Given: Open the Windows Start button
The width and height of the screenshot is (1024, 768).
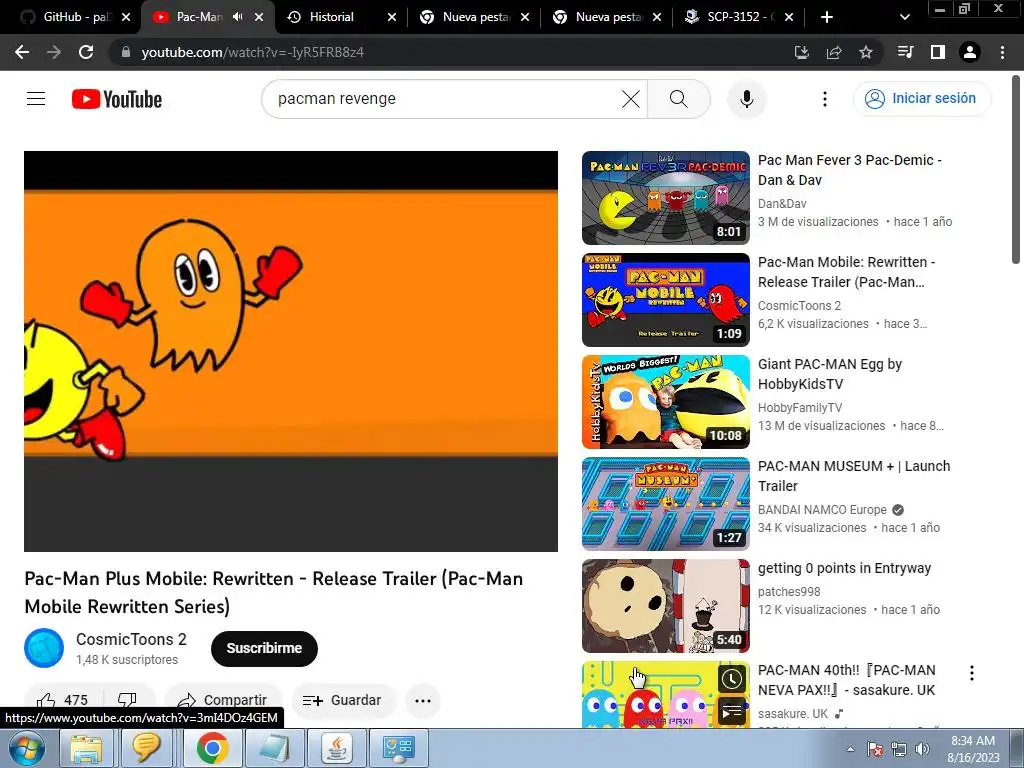Looking at the screenshot, I should point(26,748).
